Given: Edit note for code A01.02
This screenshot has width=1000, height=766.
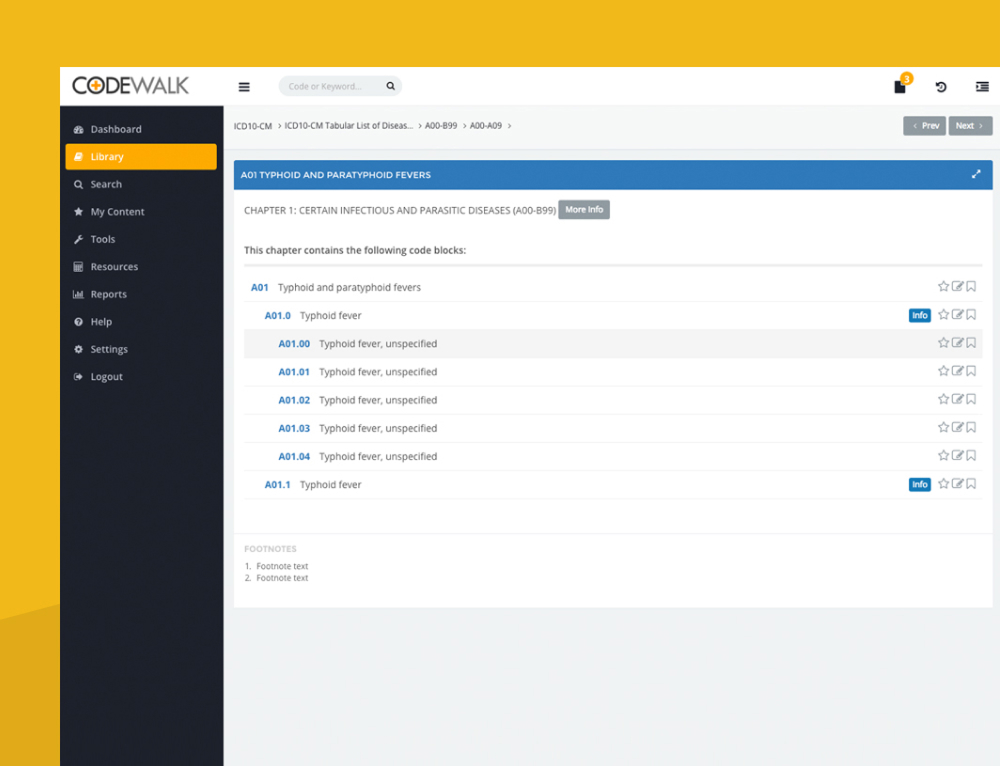Looking at the screenshot, I should point(957,399).
